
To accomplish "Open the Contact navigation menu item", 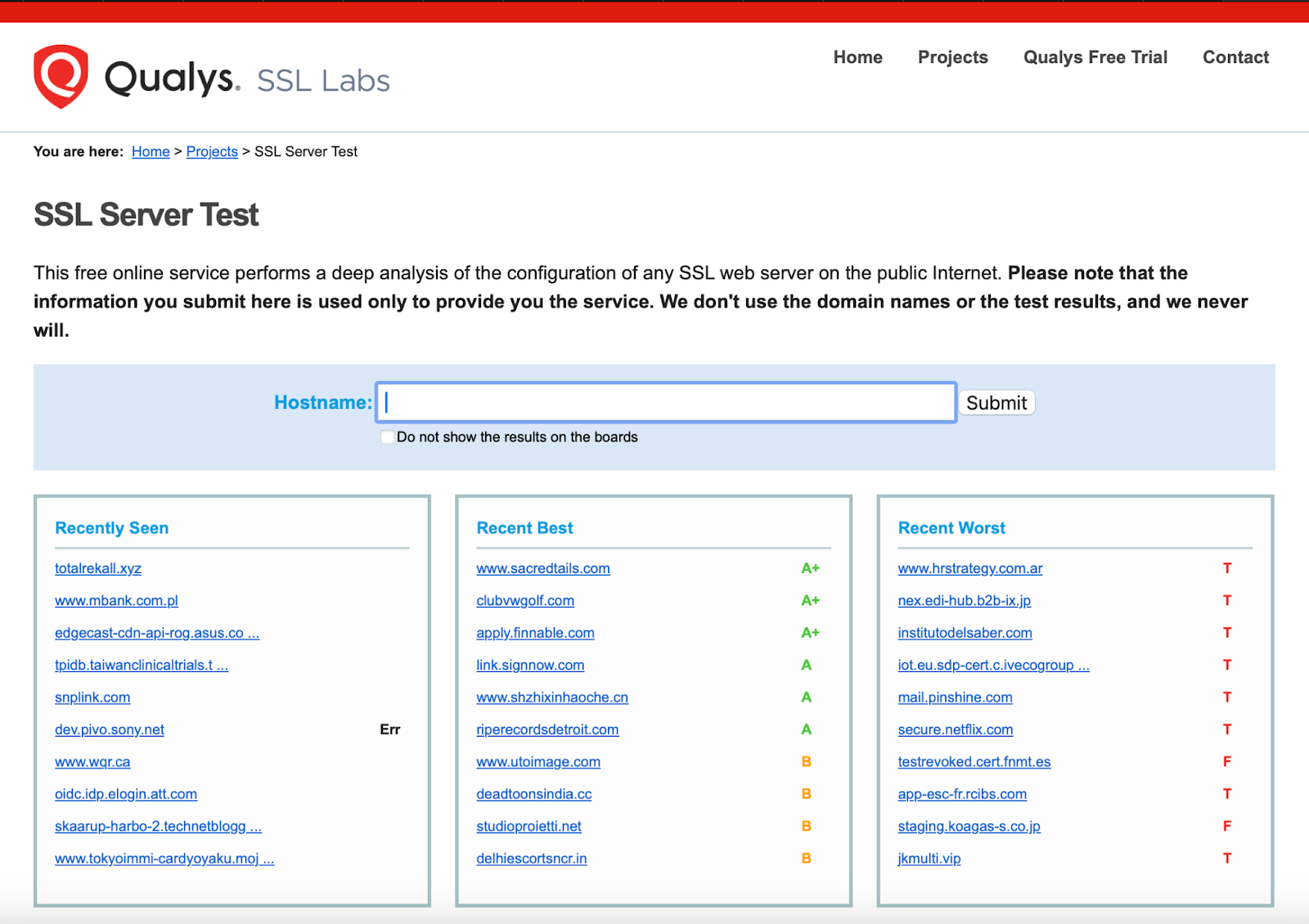I will pyautogui.click(x=1235, y=57).
